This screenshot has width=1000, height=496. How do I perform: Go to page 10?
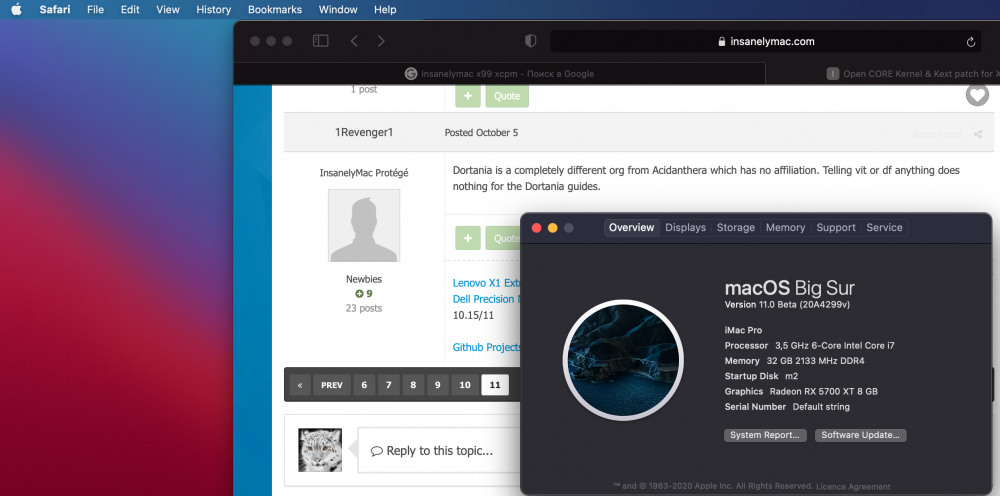465,385
